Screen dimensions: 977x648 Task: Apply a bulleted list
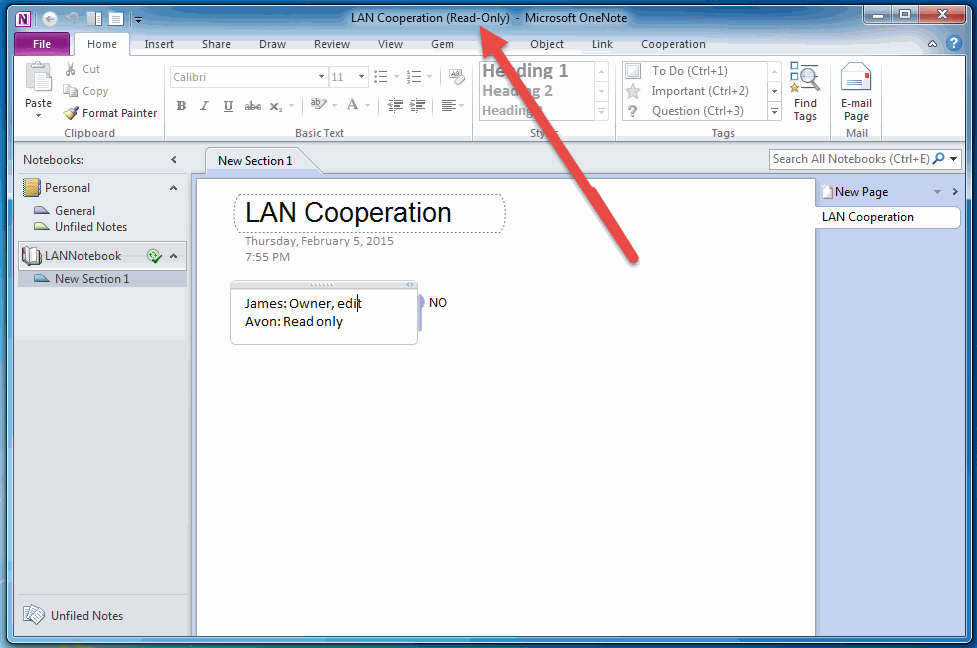click(x=380, y=77)
